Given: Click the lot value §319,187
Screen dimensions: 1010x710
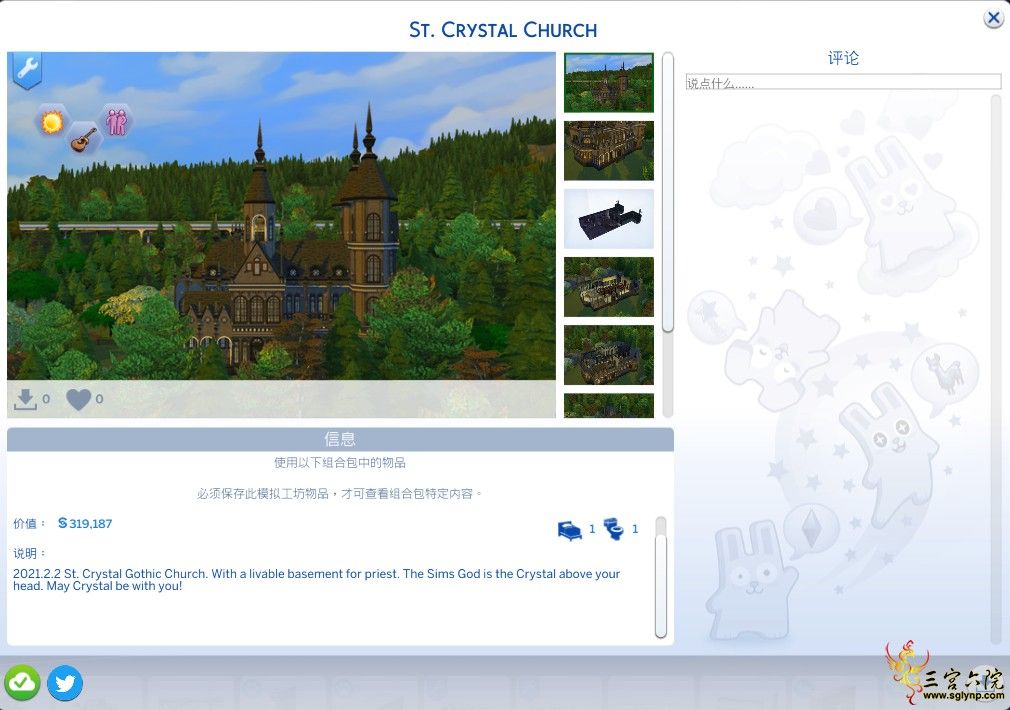Looking at the screenshot, I should coord(85,524).
